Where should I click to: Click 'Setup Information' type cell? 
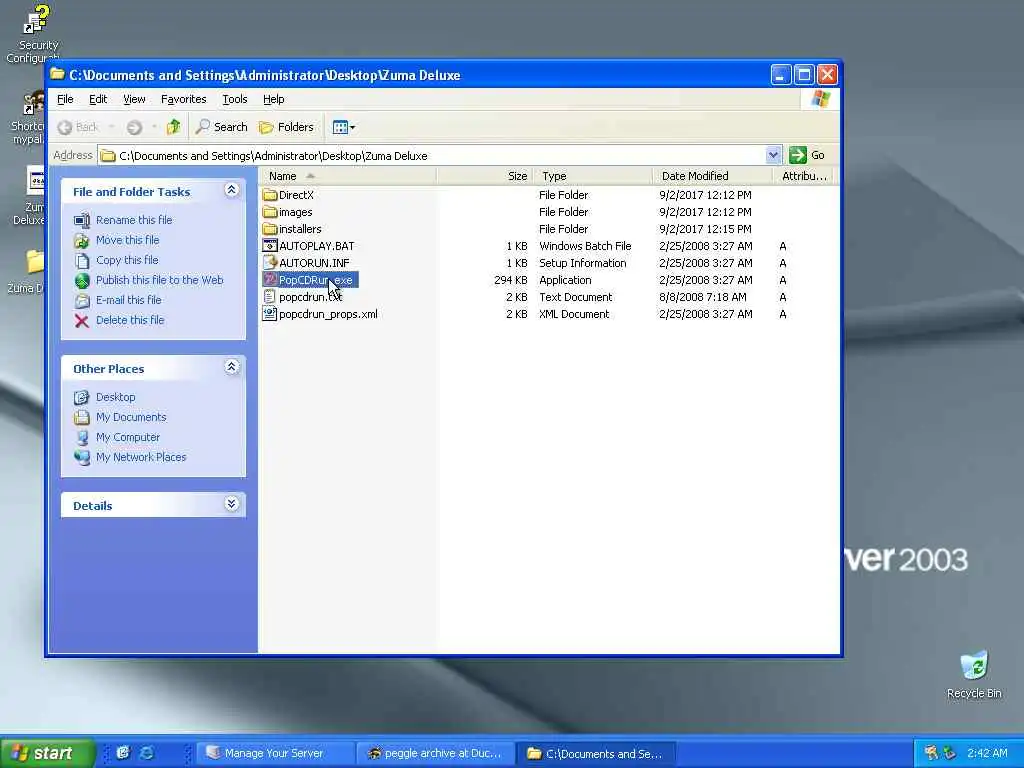pos(583,263)
